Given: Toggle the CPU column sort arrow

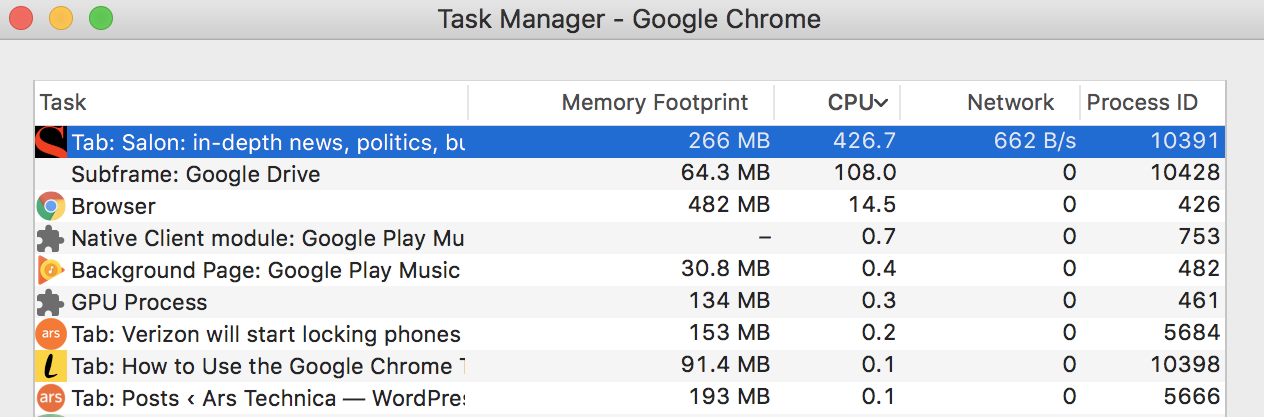Looking at the screenshot, I should coord(881,102).
